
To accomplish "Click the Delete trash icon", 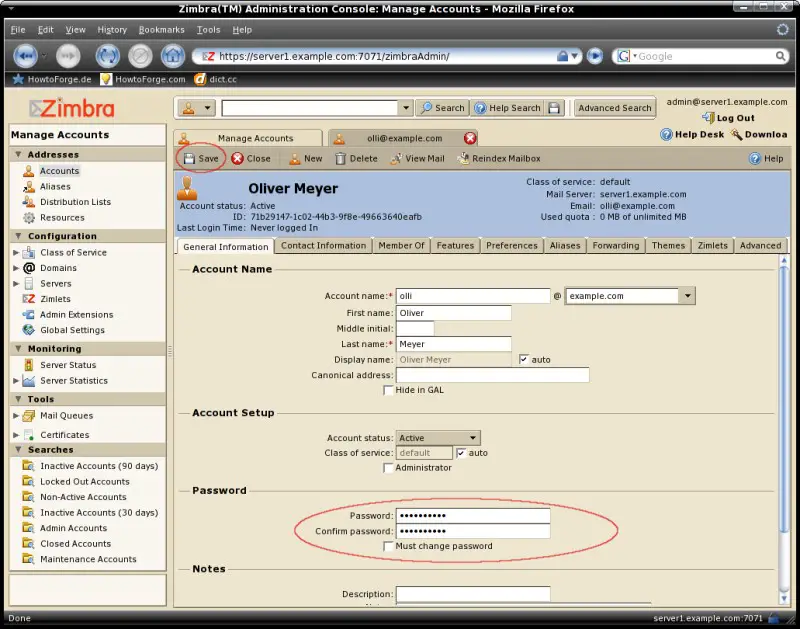I will [x=341, y=159].
